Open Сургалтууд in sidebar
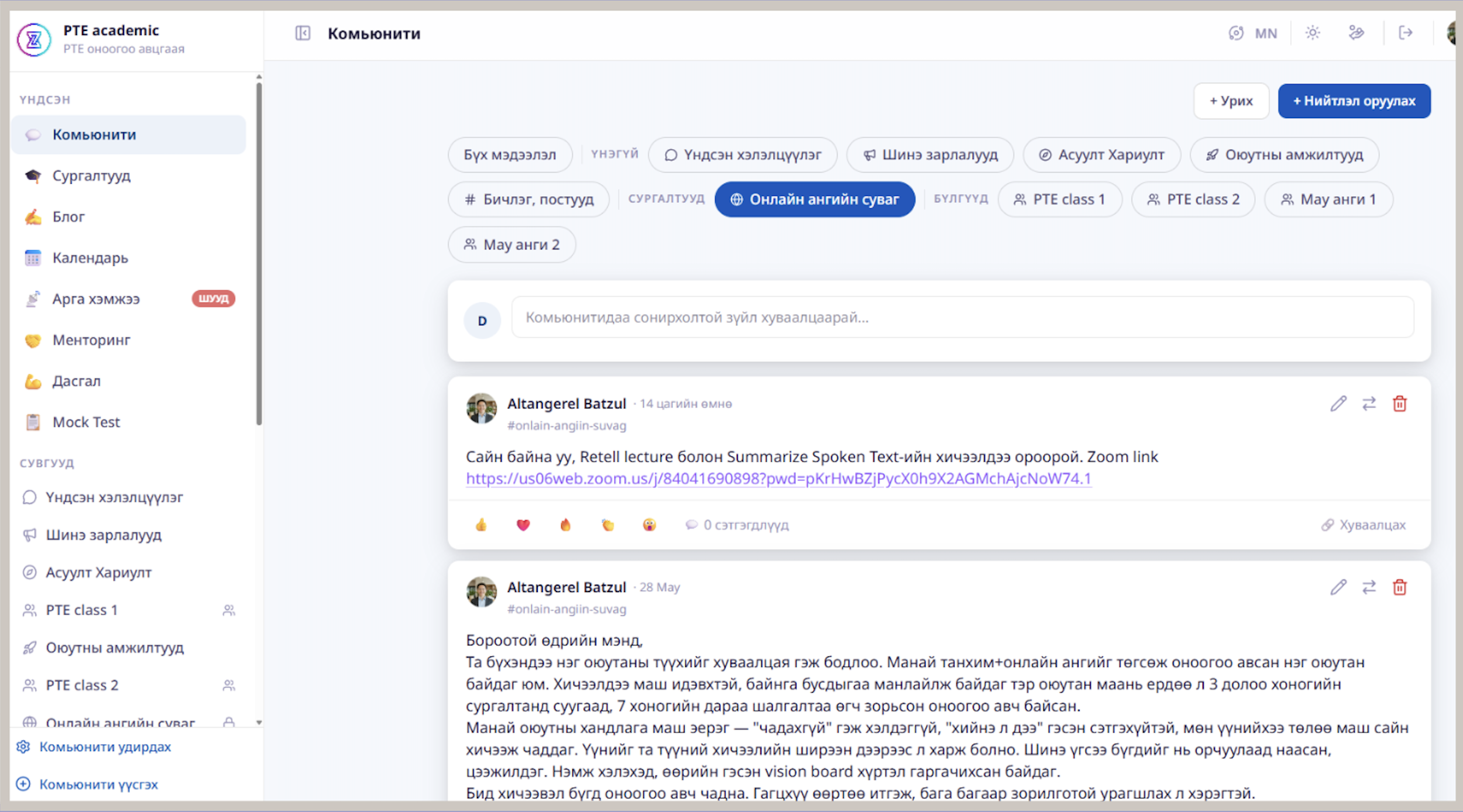1463x812 pixels. pos(129,176)
